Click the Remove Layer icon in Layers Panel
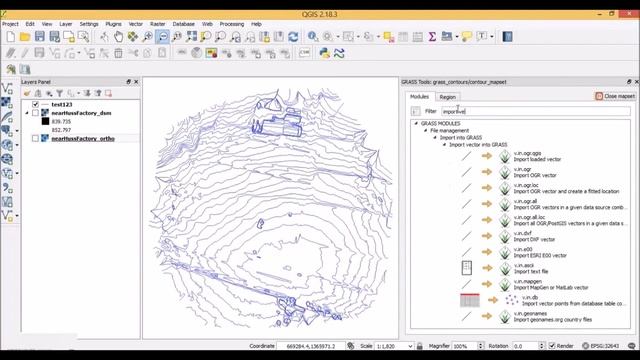The height and width of the screenshot is (360, 640). tap(109, 93)
